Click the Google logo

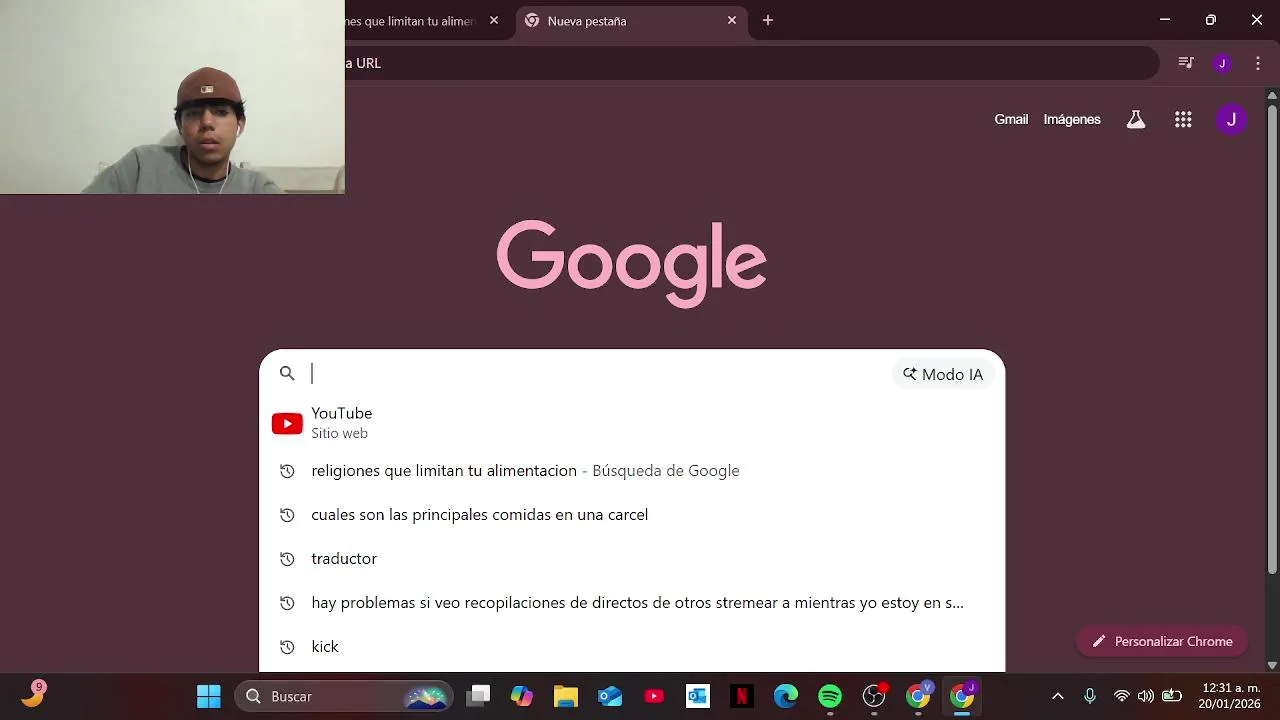(632, 263)
